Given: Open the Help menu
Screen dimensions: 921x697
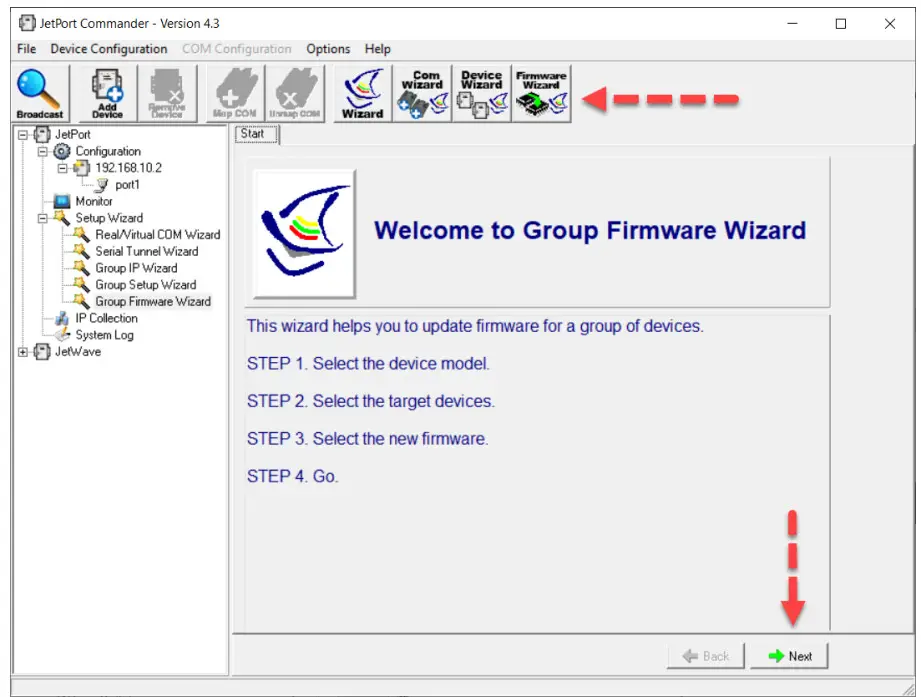Looking at the screenshot, I should 378,48.
